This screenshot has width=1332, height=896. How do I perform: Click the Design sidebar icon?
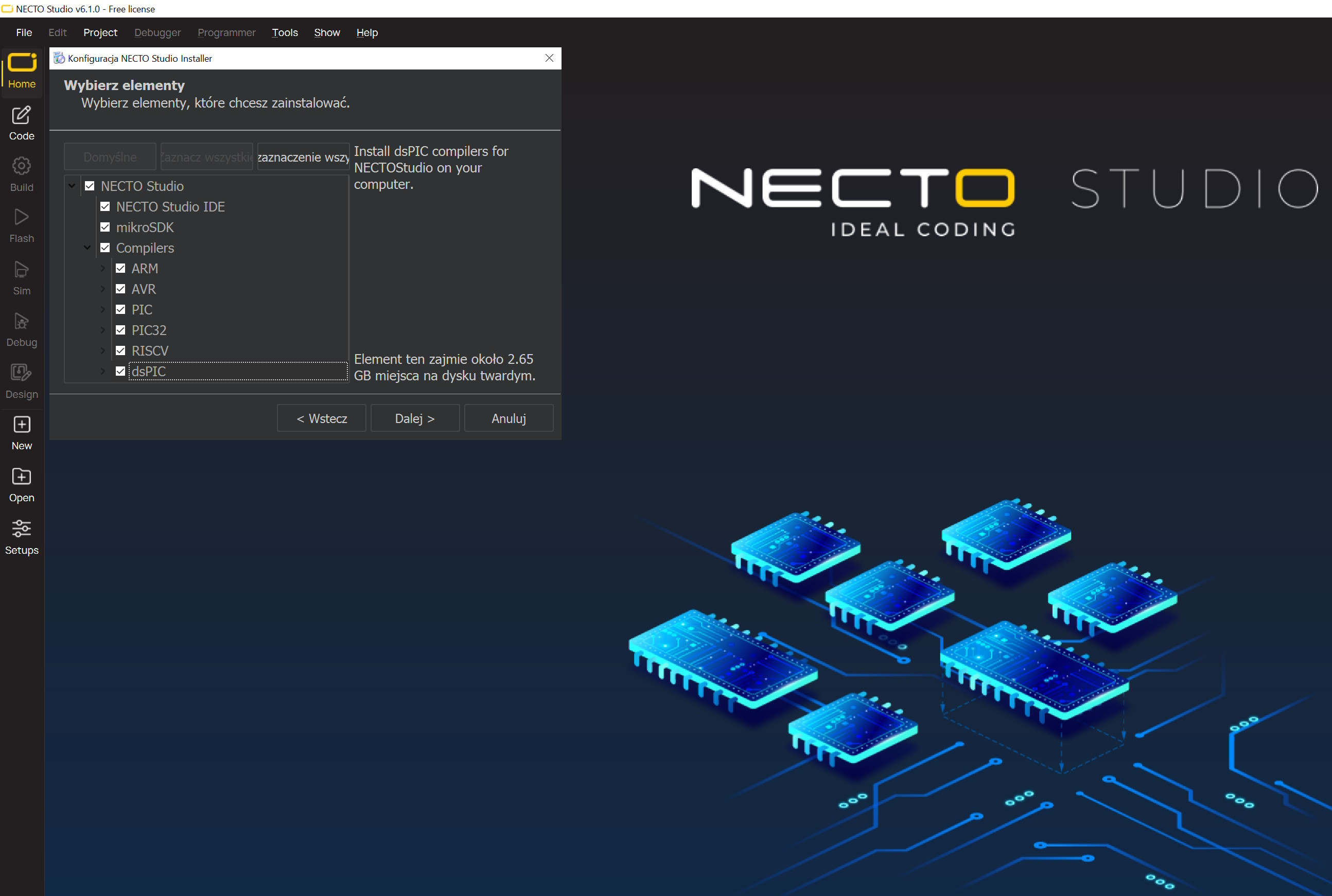pos(22,381)
